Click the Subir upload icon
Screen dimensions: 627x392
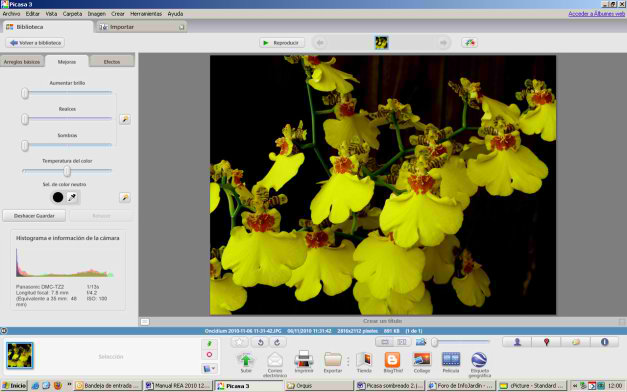pyautogui.click(x=246, y=360)
